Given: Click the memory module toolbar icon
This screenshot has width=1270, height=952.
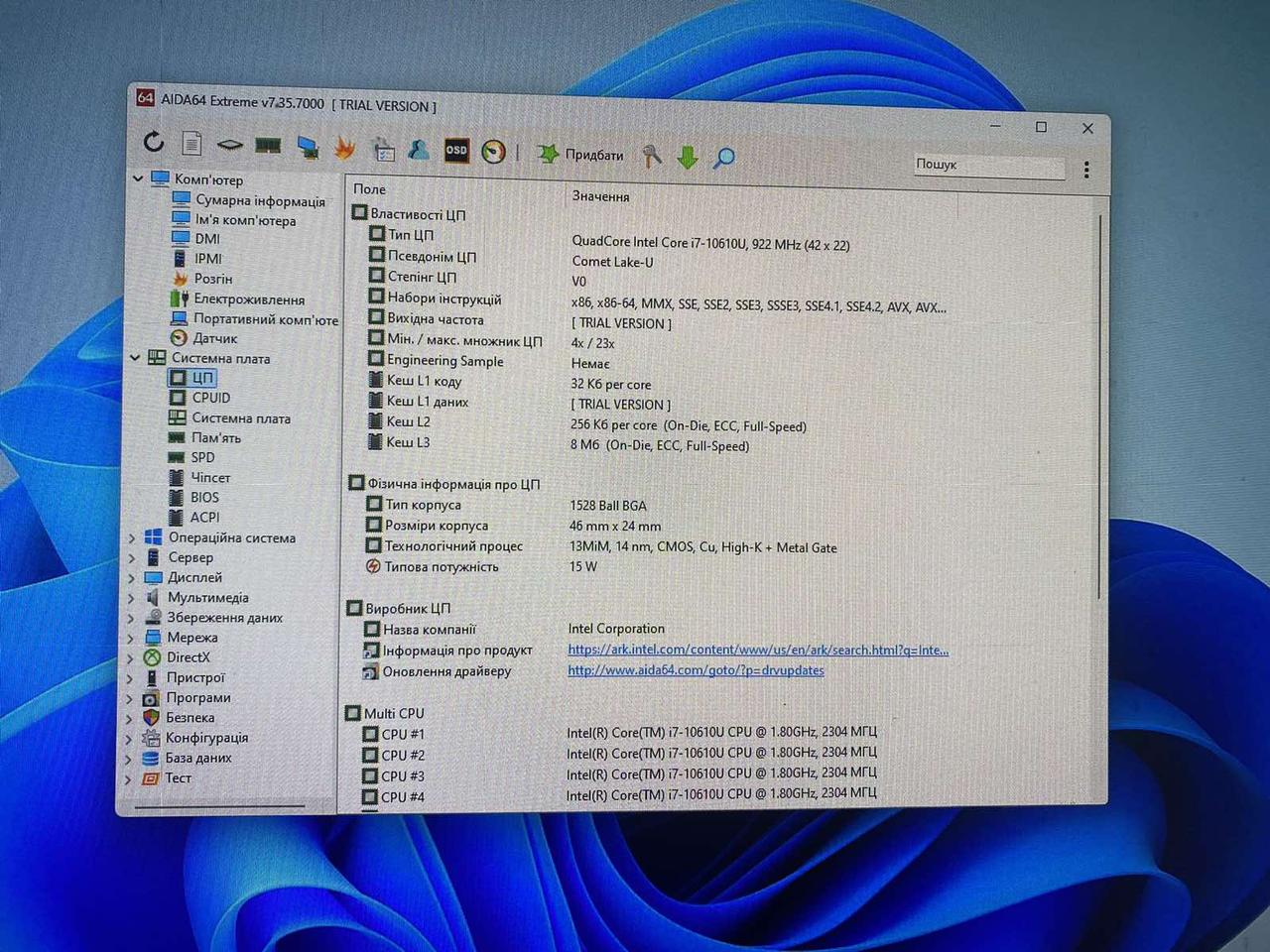Looking at the screenshot, I should coord(268,146).
